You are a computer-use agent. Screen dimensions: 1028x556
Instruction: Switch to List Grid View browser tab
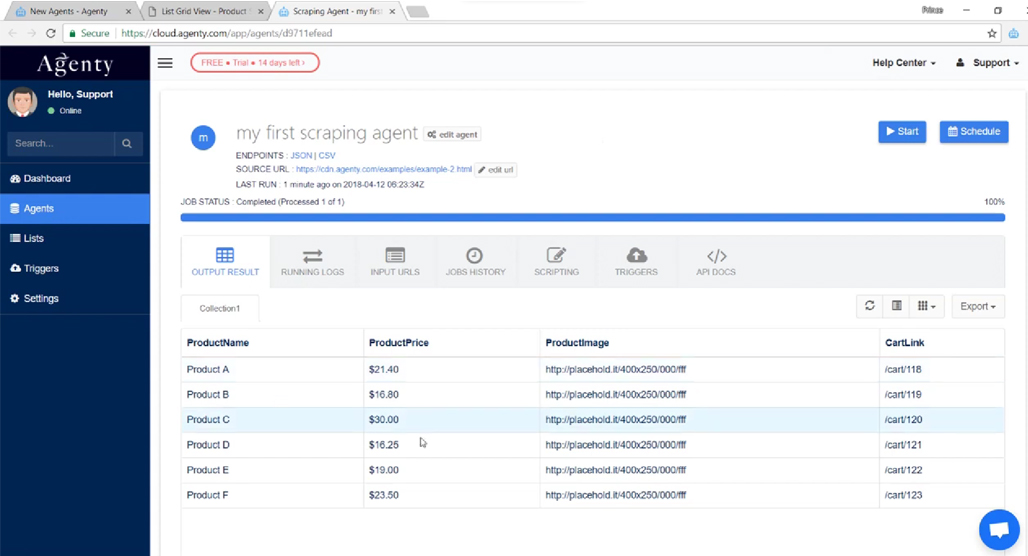tap(204, 11)
